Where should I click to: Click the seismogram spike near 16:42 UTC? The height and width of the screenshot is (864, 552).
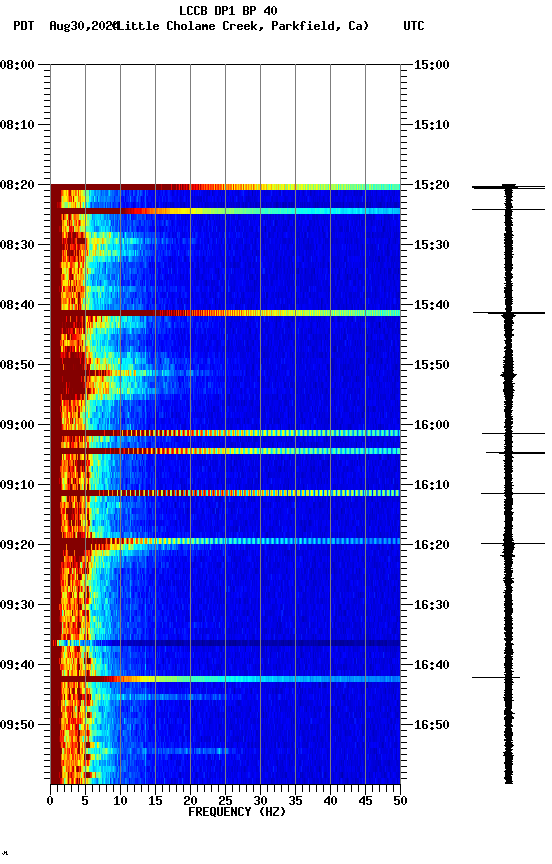pyautogui.click(x=496, y=677)
